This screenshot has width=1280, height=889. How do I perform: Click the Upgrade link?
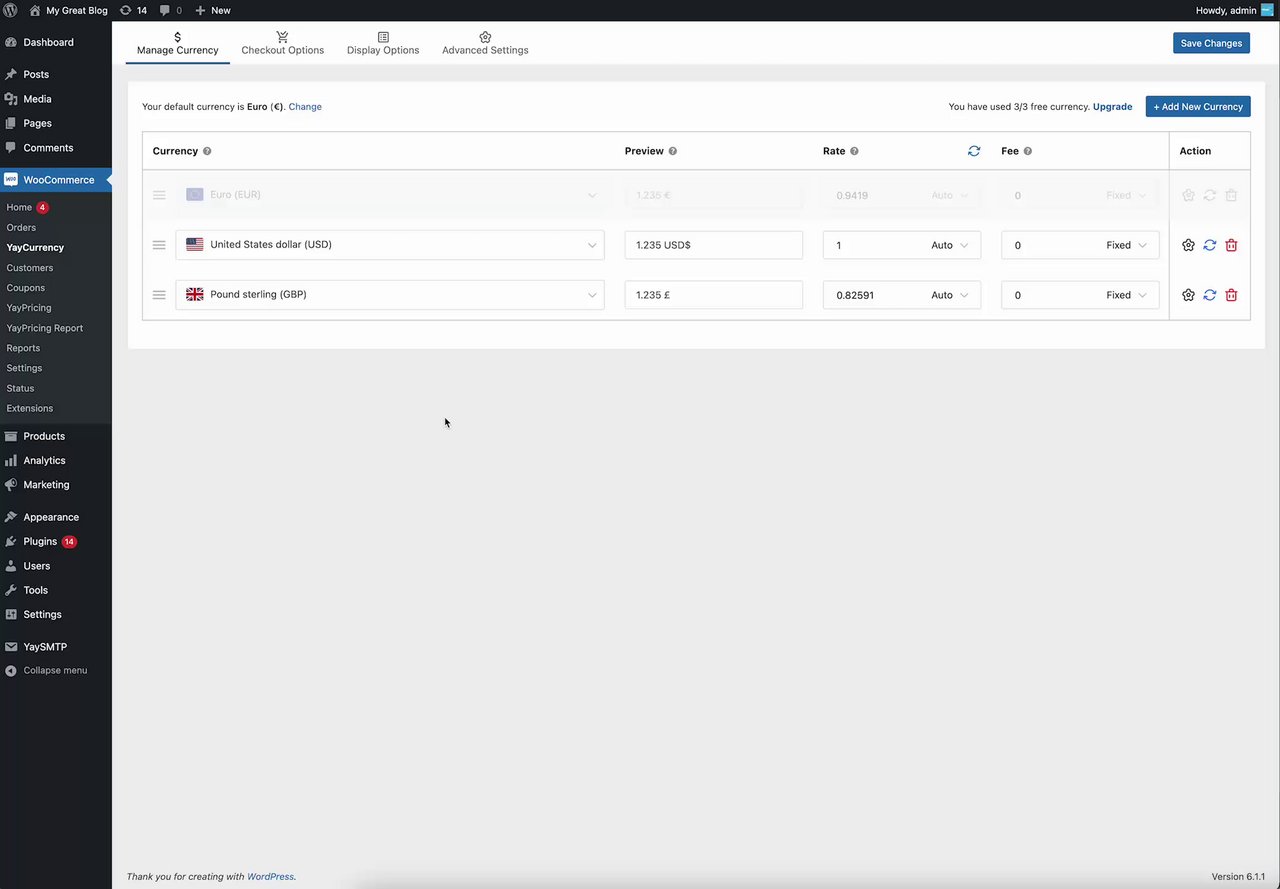pyautogui.click(x=1112, y=106)
